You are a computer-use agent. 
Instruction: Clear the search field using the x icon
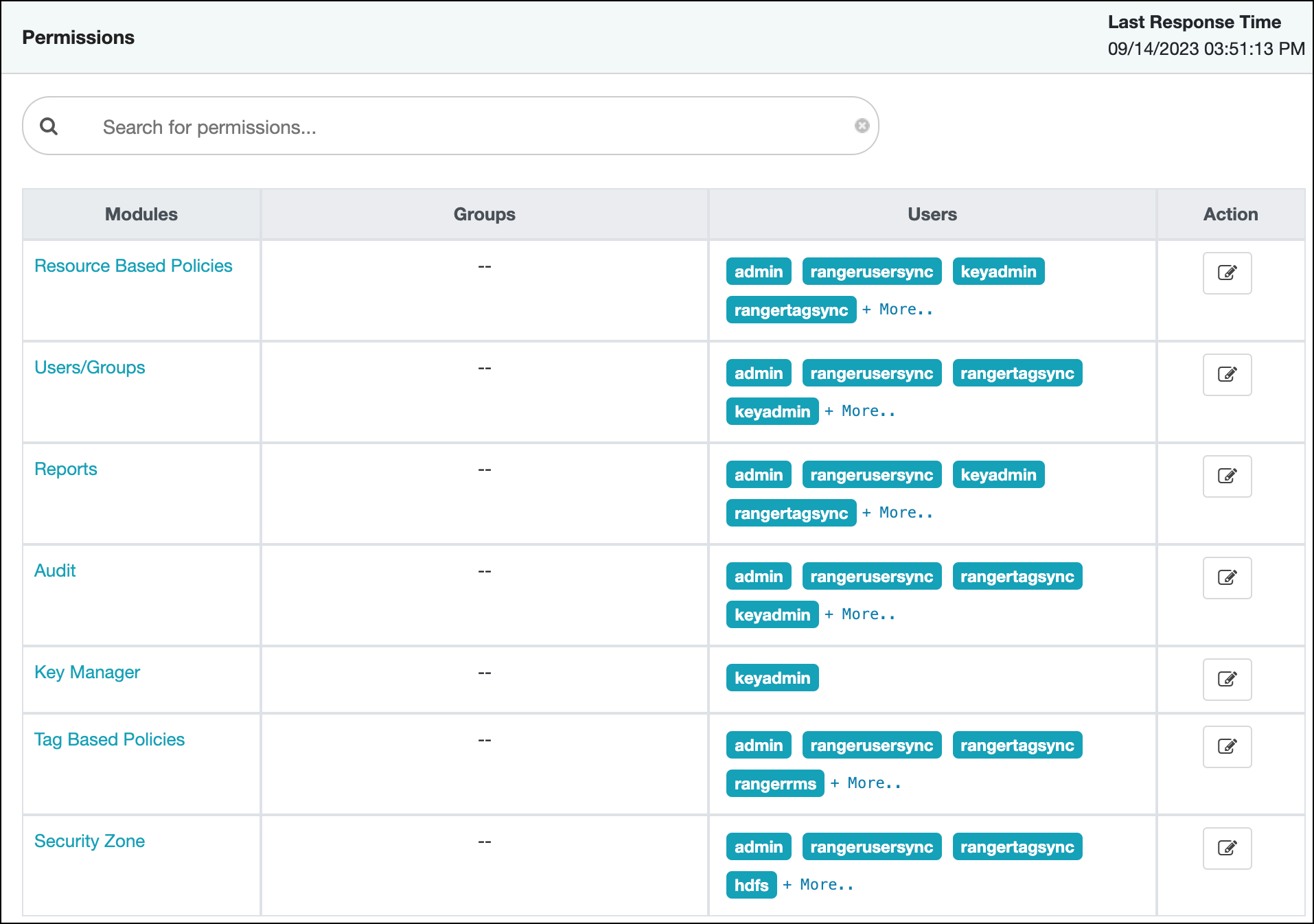pyautogui.click(x=862, y=126)
